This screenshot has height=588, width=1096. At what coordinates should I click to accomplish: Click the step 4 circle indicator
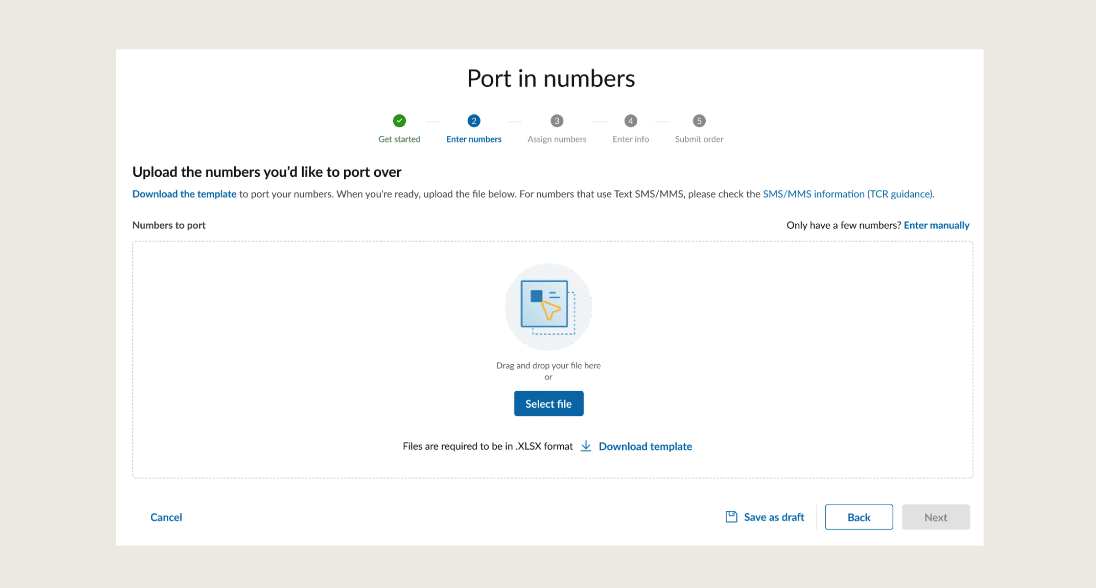click(x=630, y=121)
